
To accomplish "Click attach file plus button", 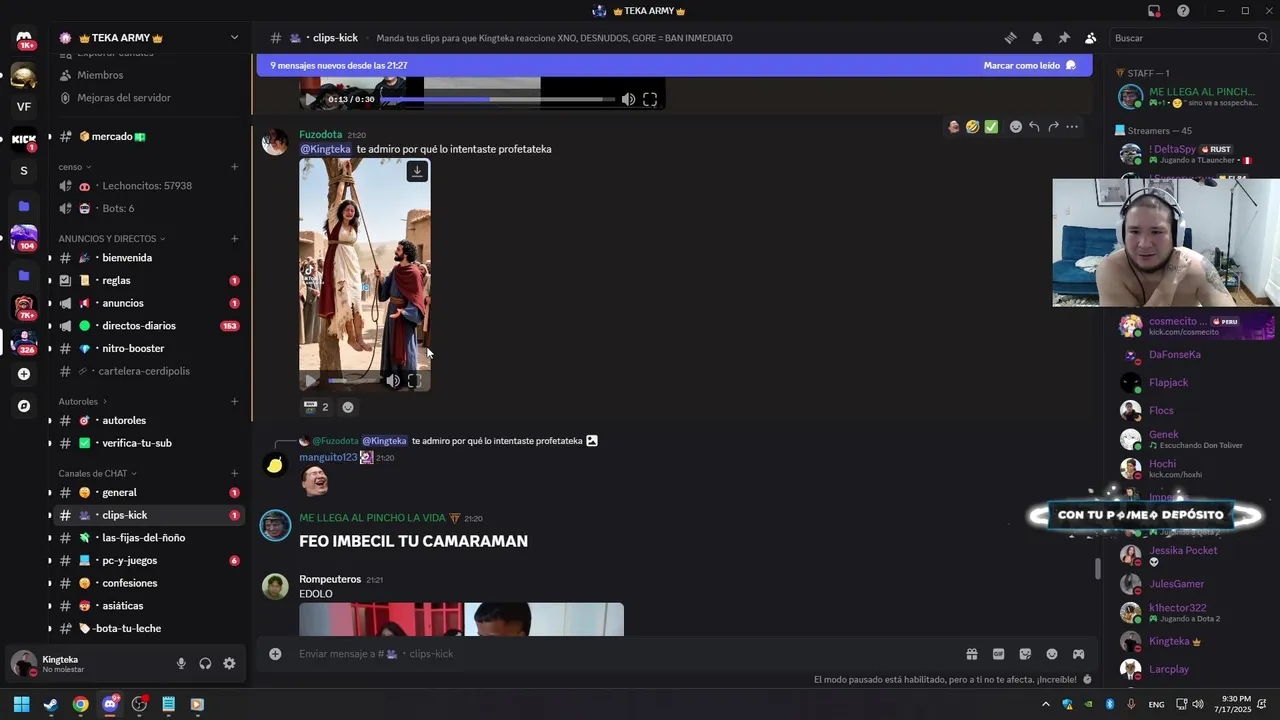I will tap(275, 654).
